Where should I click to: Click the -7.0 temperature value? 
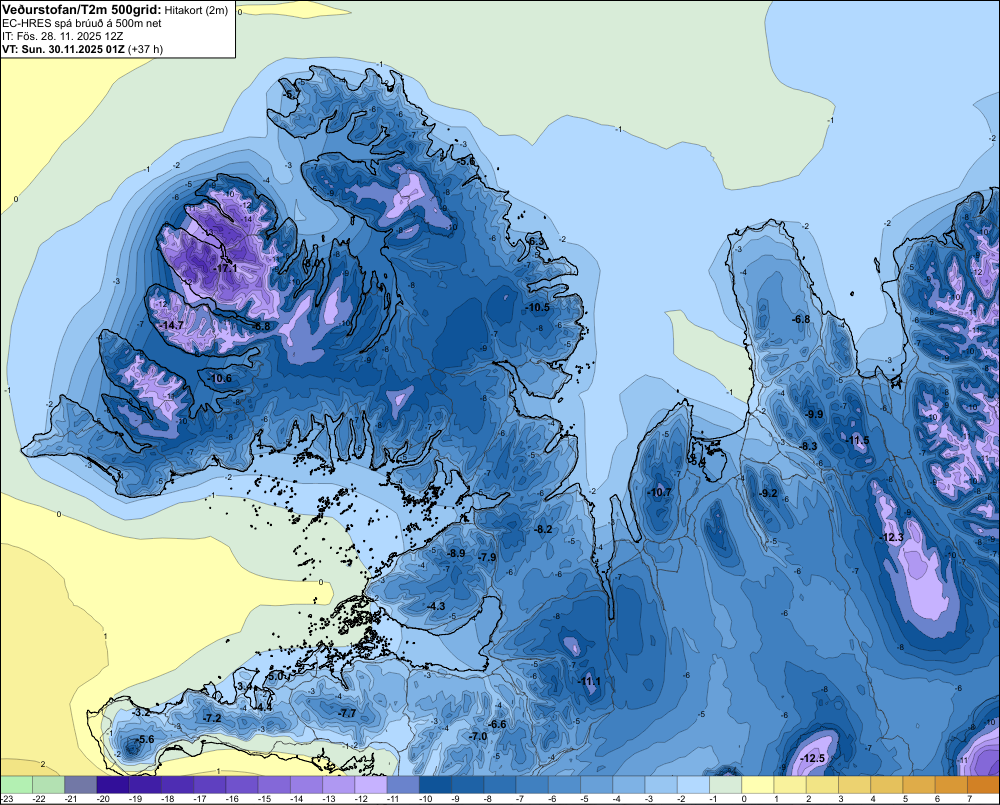coord(478,736)
